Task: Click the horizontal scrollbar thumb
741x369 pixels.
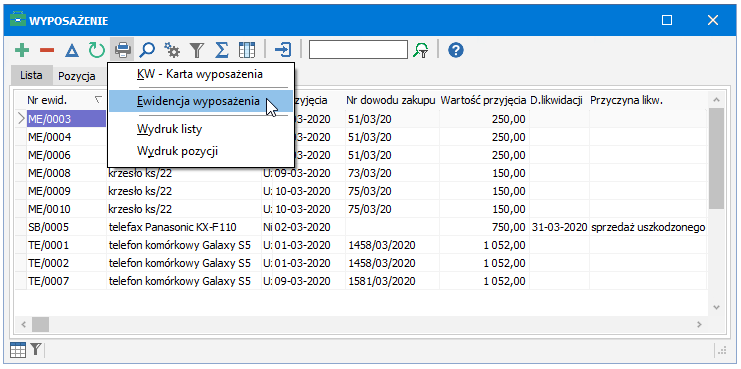Action: (40, 325)
